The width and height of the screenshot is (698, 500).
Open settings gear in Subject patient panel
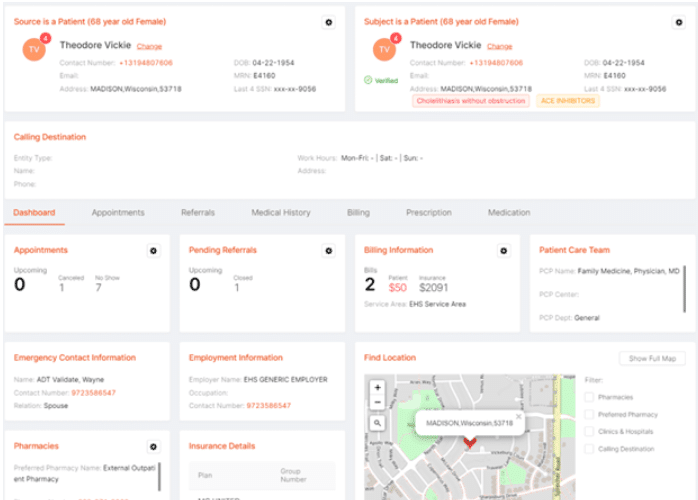pos(679,22)
